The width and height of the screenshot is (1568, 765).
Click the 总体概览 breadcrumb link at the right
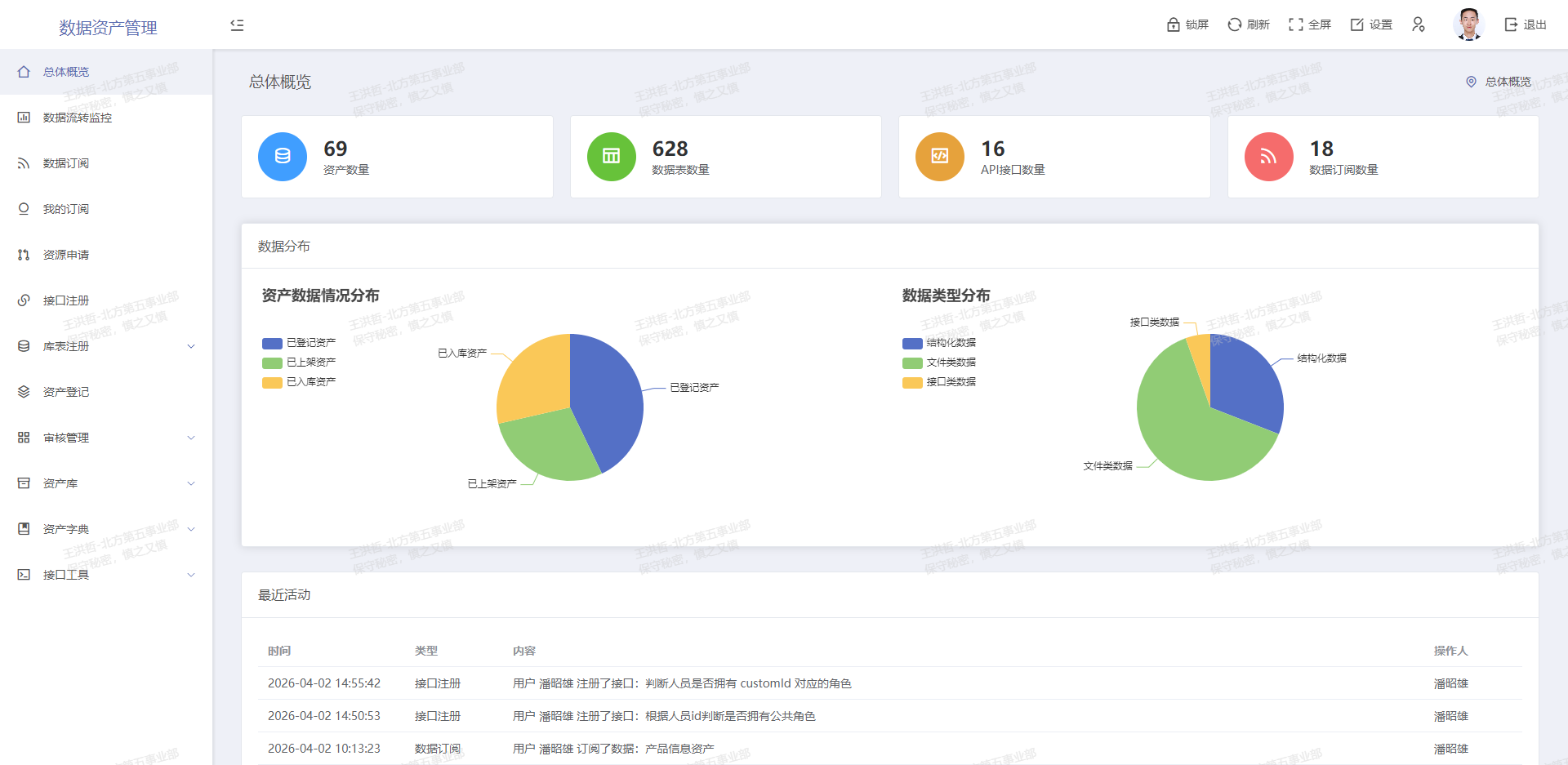tap(1508, 82)
